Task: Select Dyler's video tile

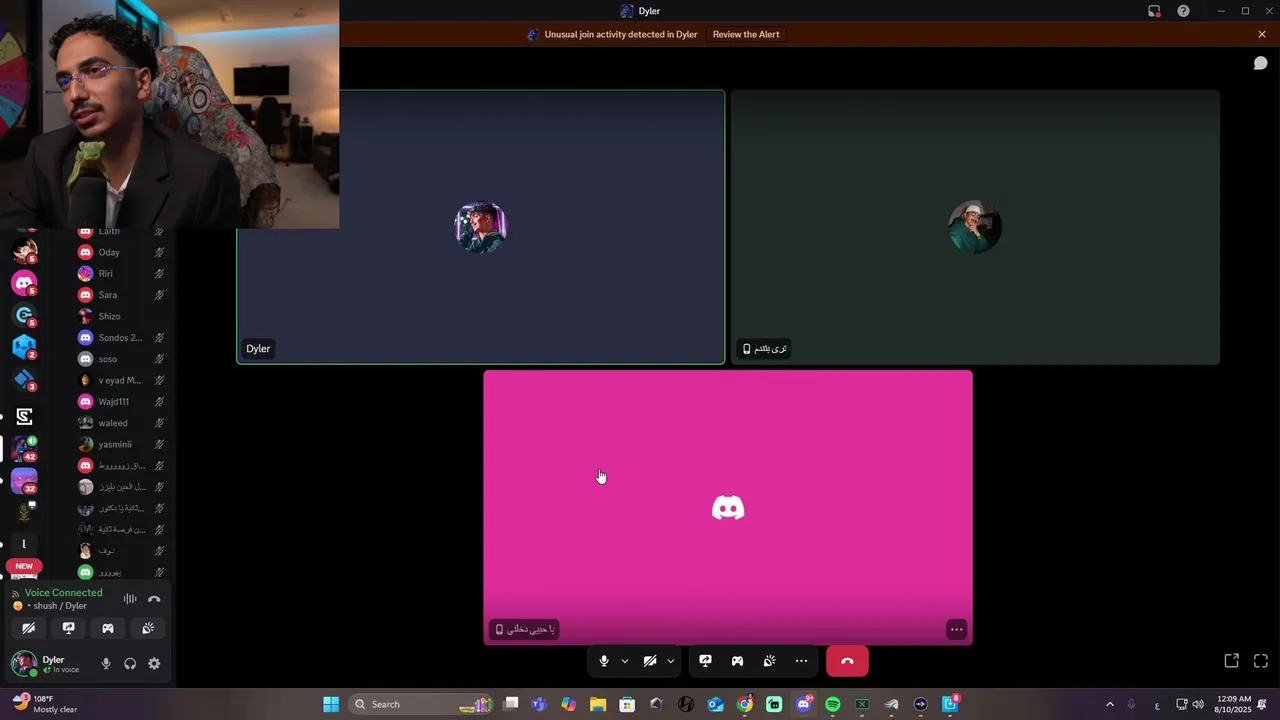Action: point(481,227)
